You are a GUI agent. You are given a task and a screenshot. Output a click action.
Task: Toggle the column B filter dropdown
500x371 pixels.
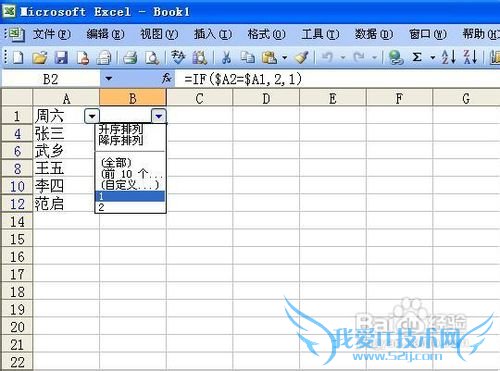click(x=159, y=116)
